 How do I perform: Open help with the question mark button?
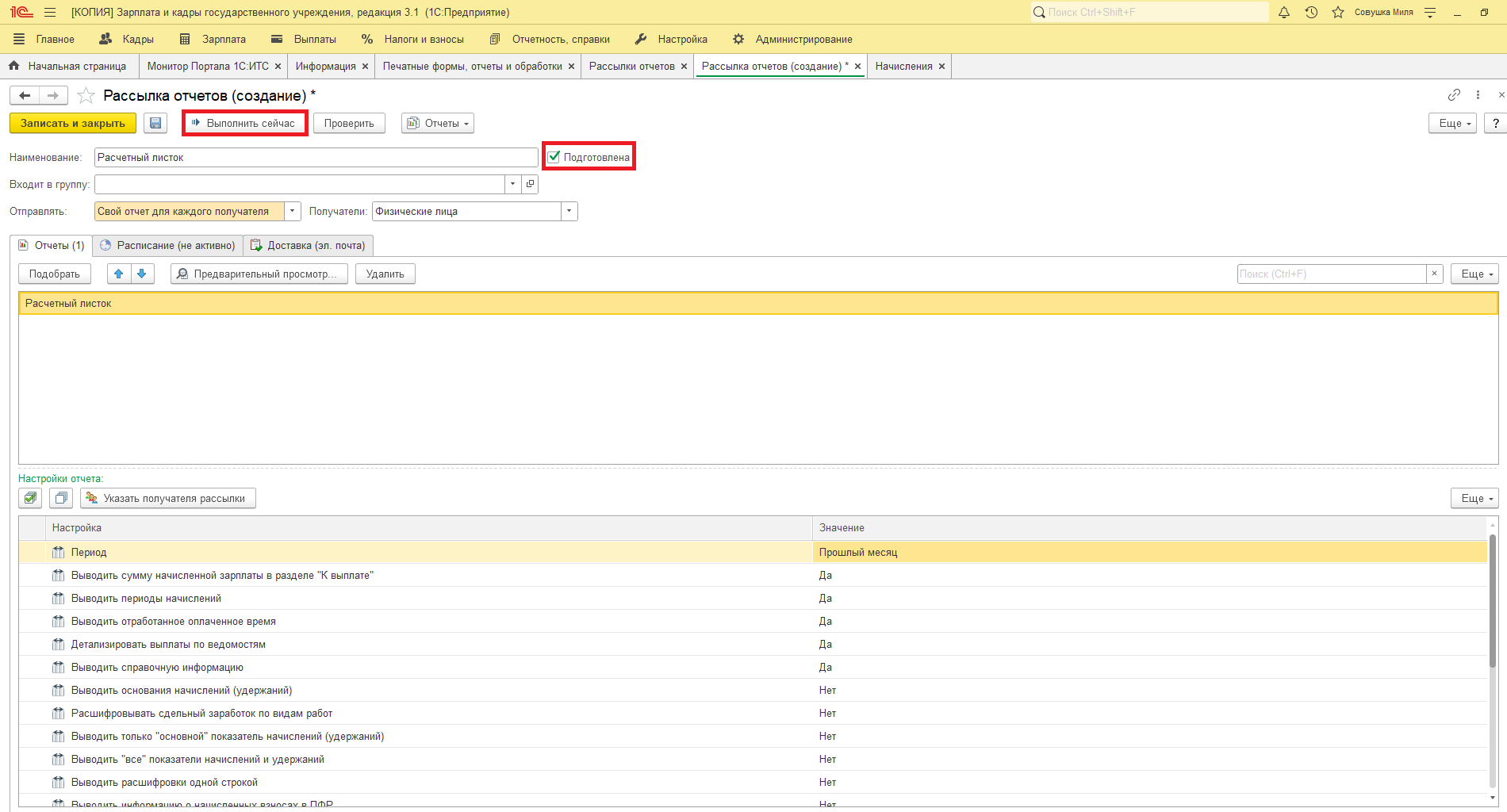coord(1496,123)
